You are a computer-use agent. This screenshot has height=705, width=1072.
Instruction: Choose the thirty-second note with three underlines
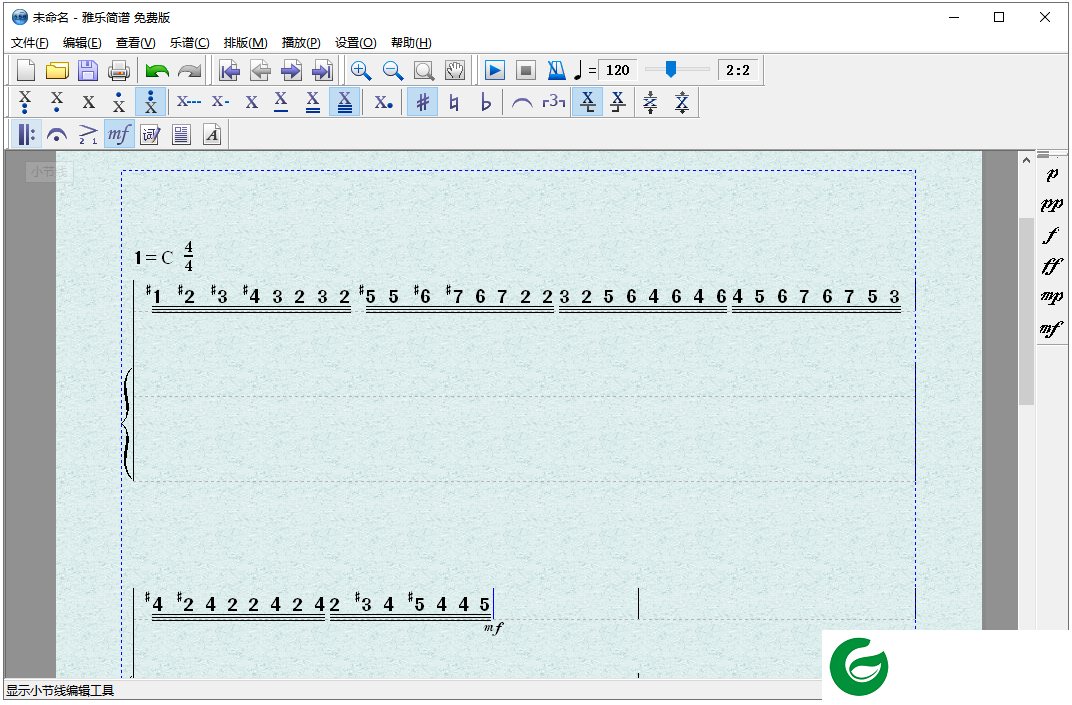coord(345,103)
